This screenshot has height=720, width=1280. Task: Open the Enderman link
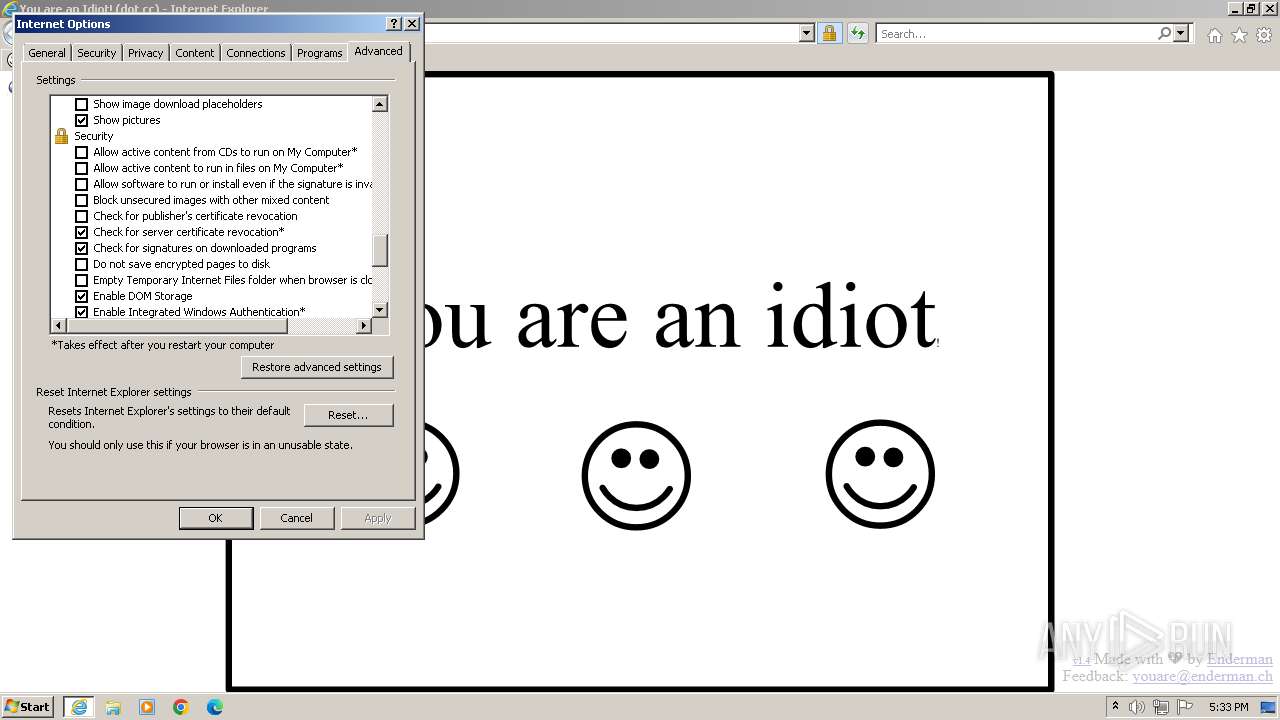(x=1240, y=659)
